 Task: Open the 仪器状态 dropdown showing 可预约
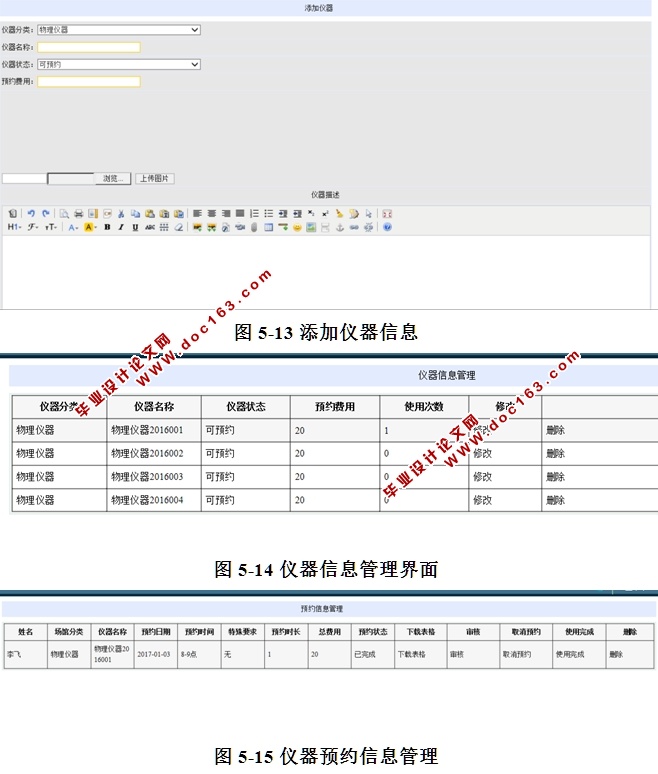(118, 64)
